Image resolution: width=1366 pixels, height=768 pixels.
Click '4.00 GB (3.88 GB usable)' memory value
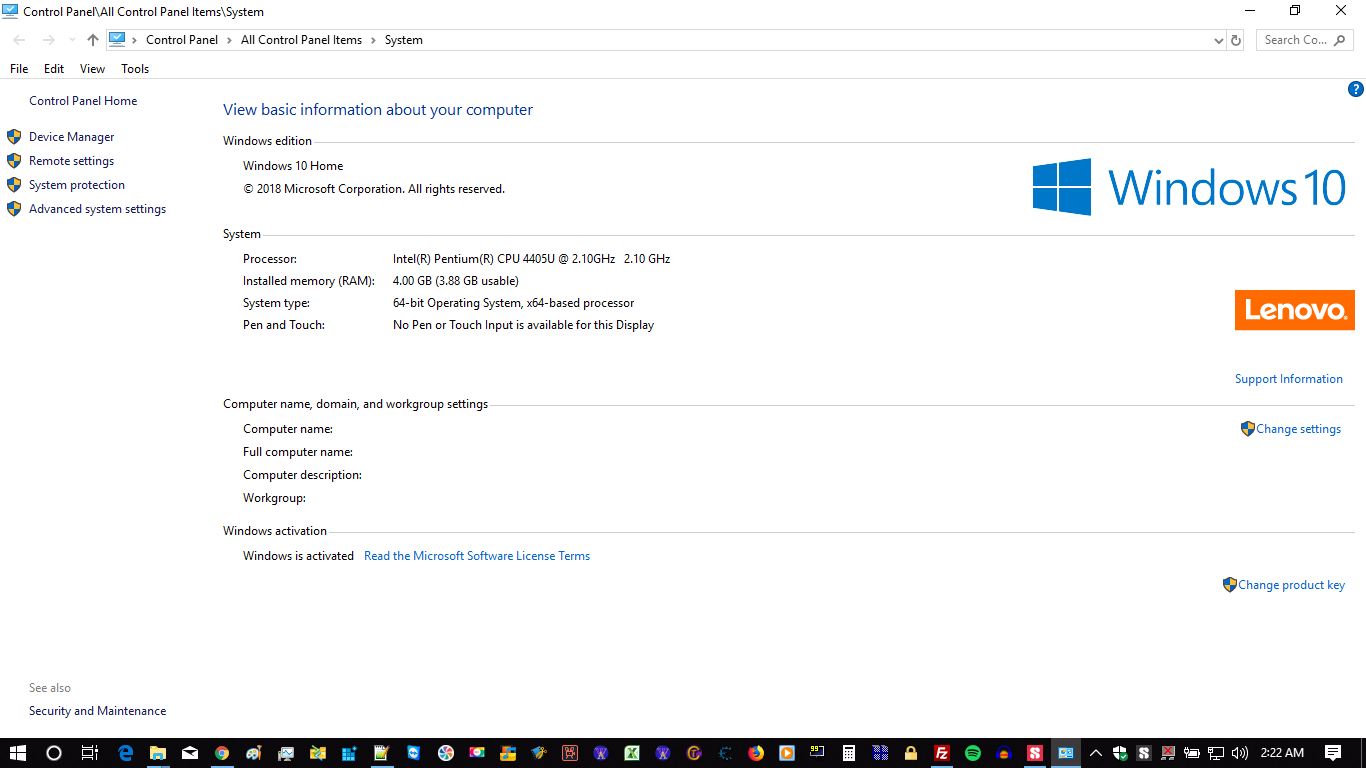click(456, 281)
